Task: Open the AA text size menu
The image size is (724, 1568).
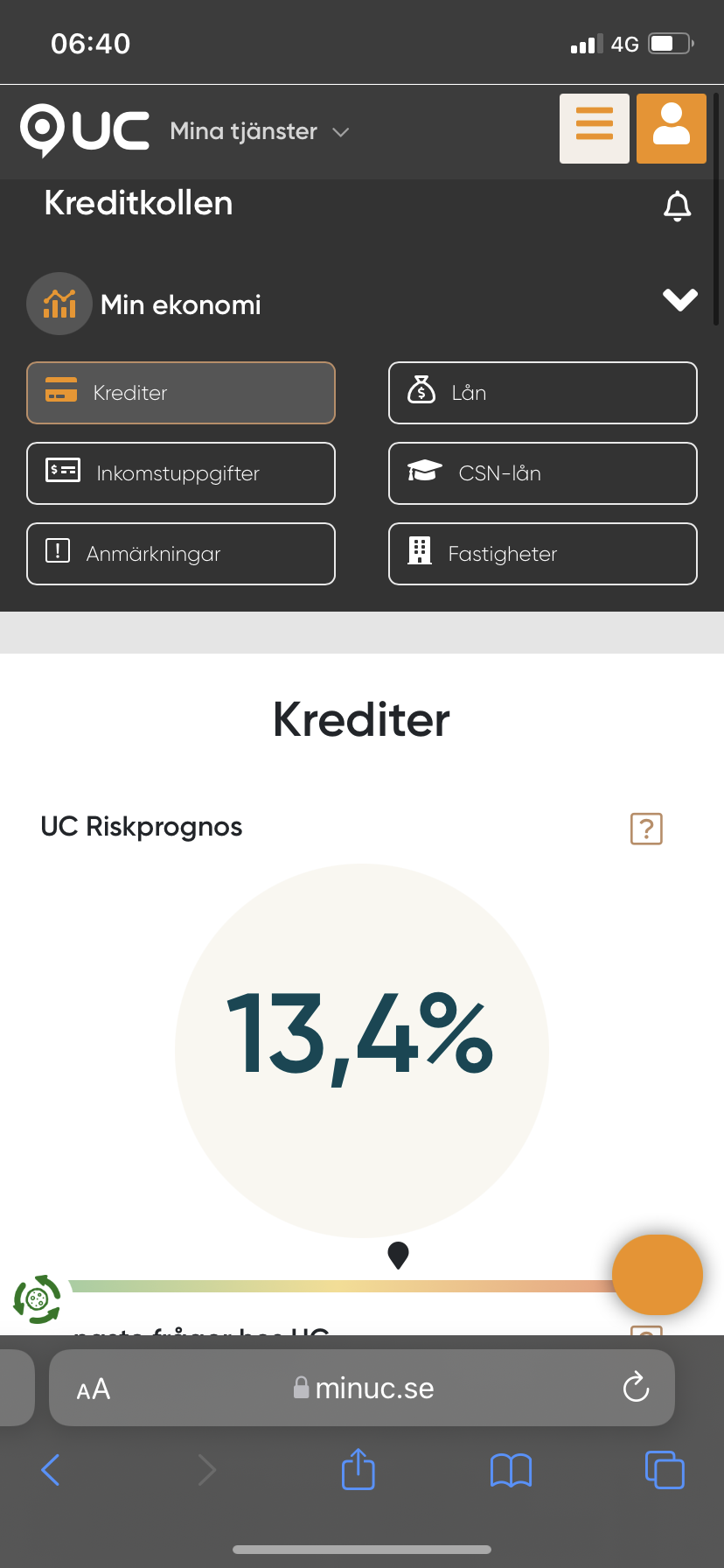Action: click(94, 1389)
